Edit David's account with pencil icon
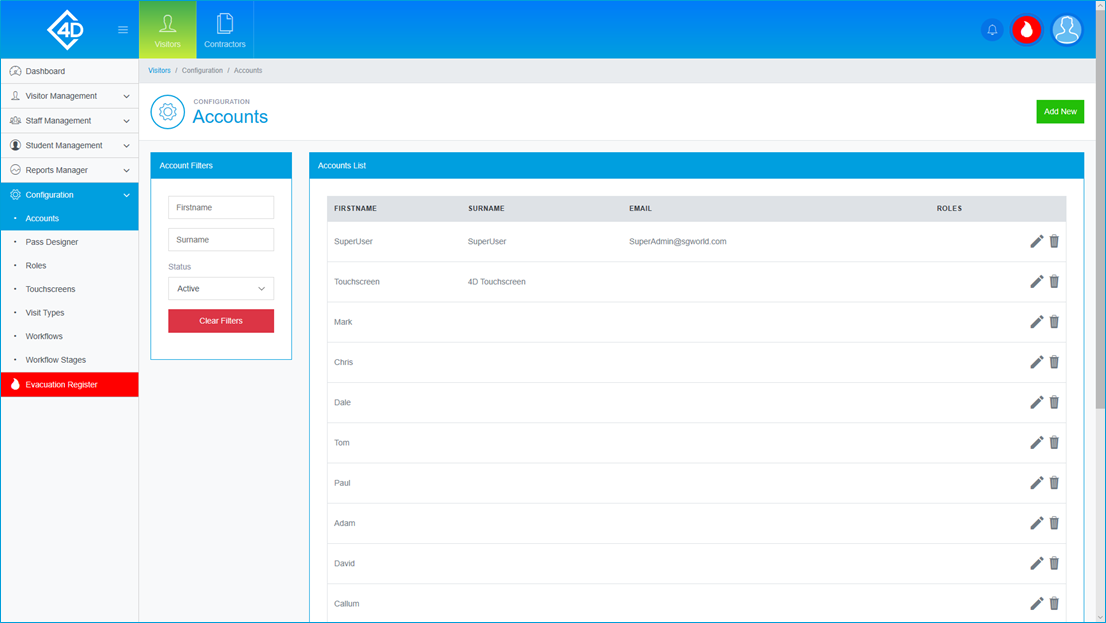The height and width of the screenshot is (623, 1106). coord(1036,563)
